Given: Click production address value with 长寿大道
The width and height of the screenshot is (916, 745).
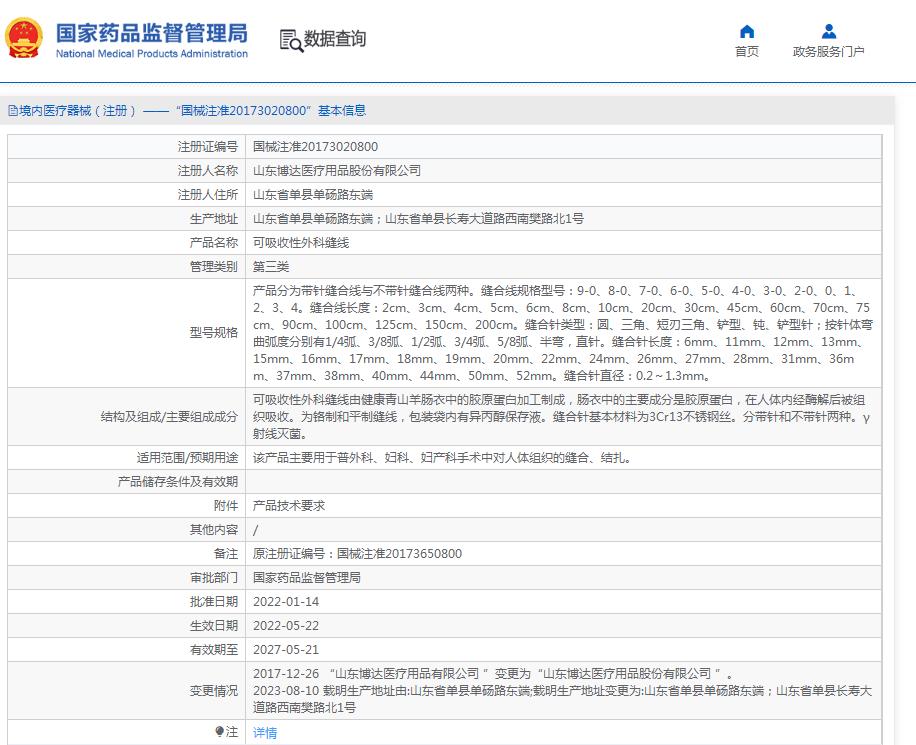Looking at the screenshot, I should click(418, 219).
